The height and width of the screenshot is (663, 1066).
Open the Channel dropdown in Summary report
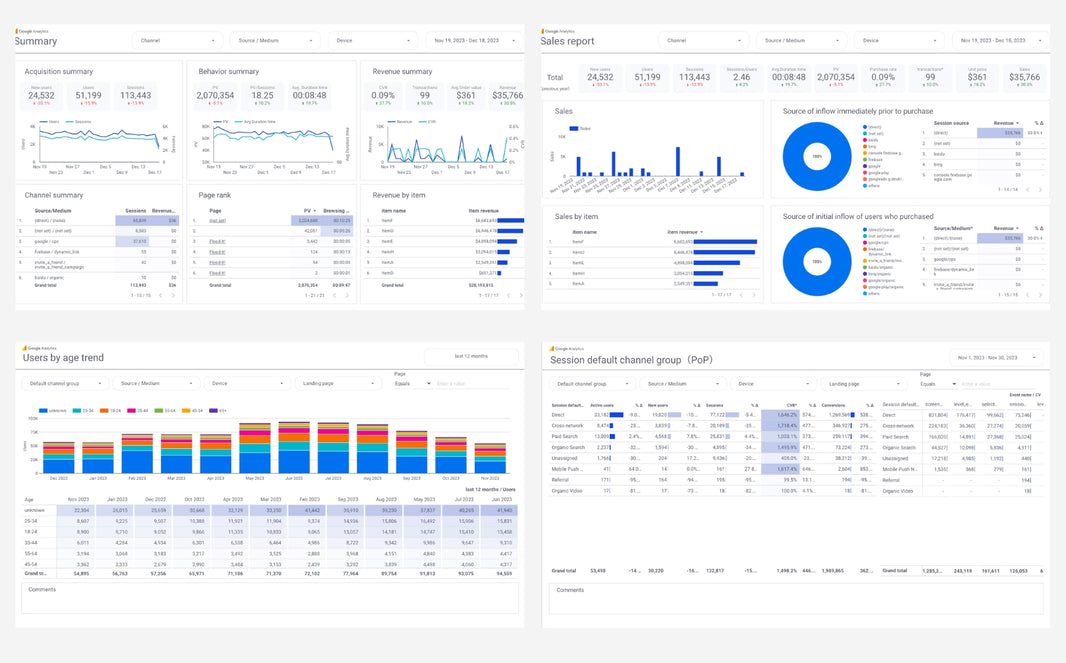(x=178, y=41)
